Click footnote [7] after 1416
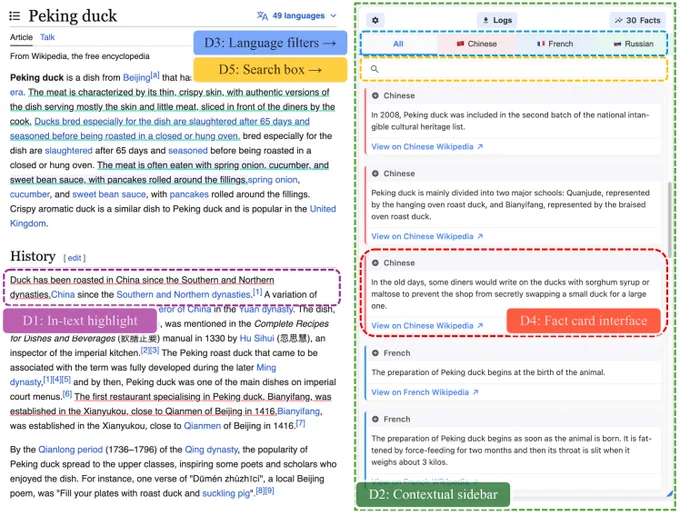Image resolution: width=680 pixels, height=515 pixels. [x=301, y=424]
